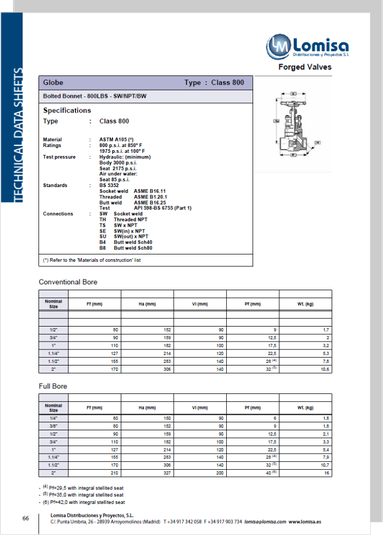Click the 1/2" row in Conventional Bore table
This screenshot has height=535, width=383.
click(x=185, y=330)
